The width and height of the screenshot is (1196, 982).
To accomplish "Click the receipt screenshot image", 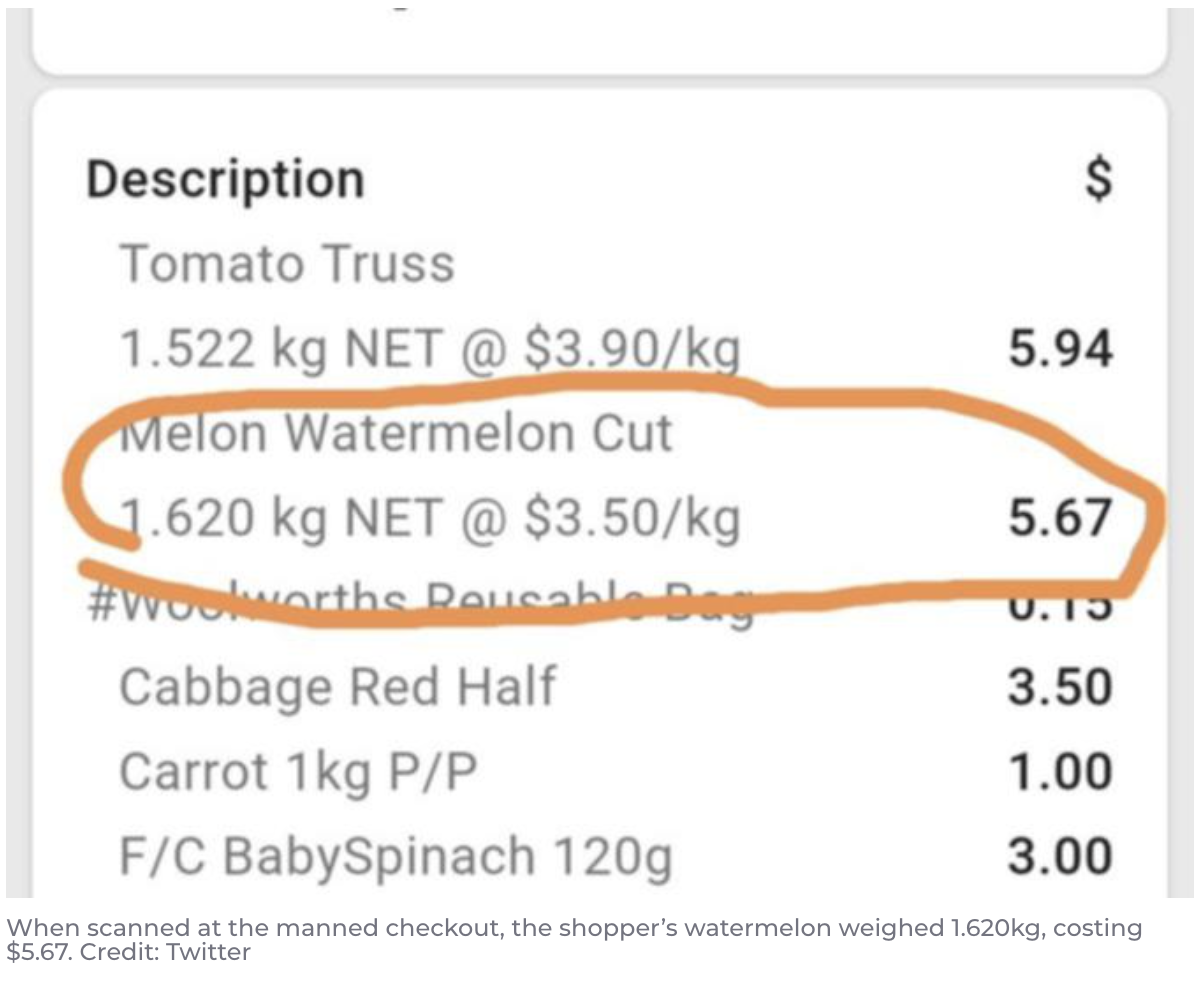I will tap(598, 453).
